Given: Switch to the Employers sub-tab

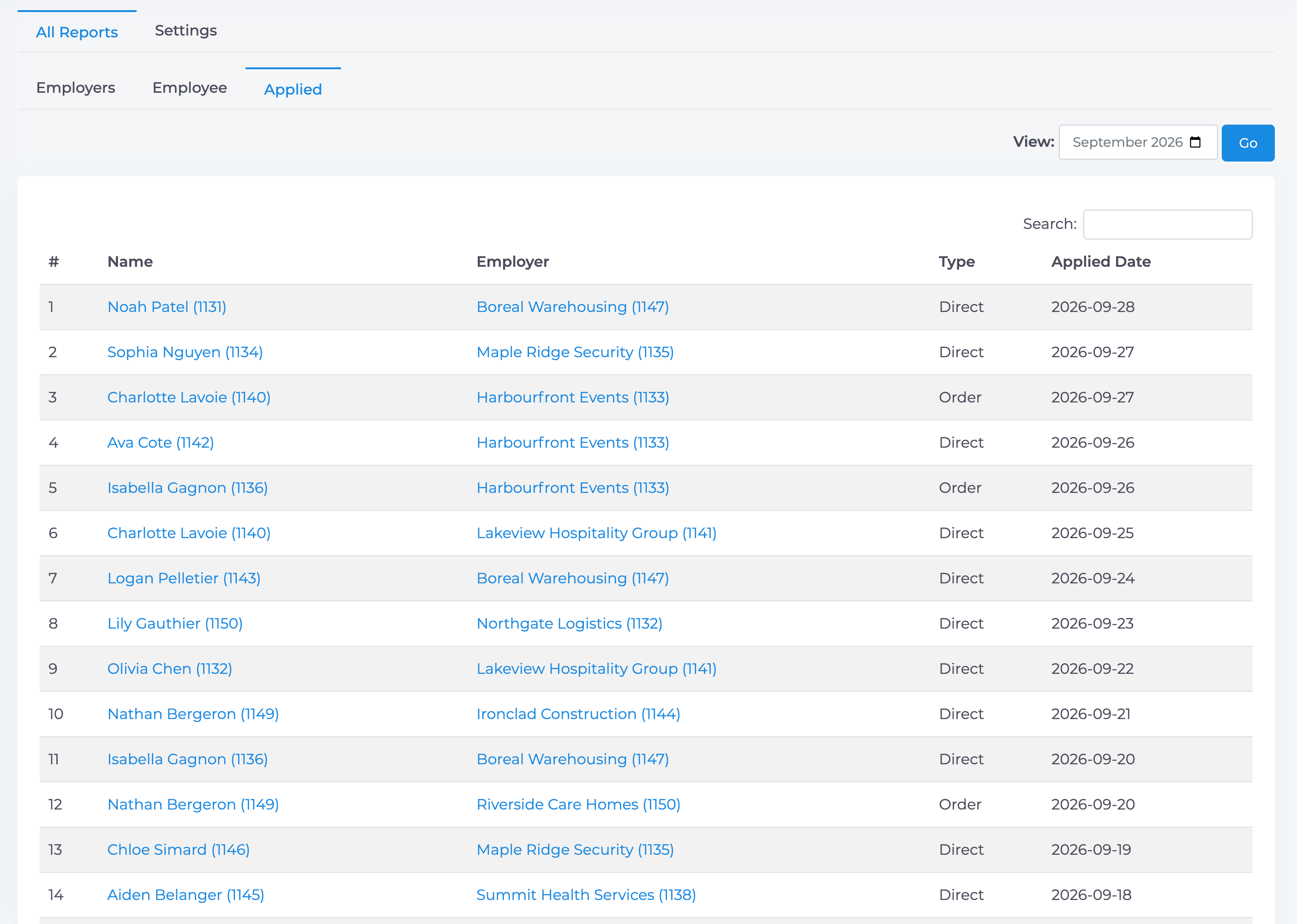Looking at the screenshot, I should point(76,88).
